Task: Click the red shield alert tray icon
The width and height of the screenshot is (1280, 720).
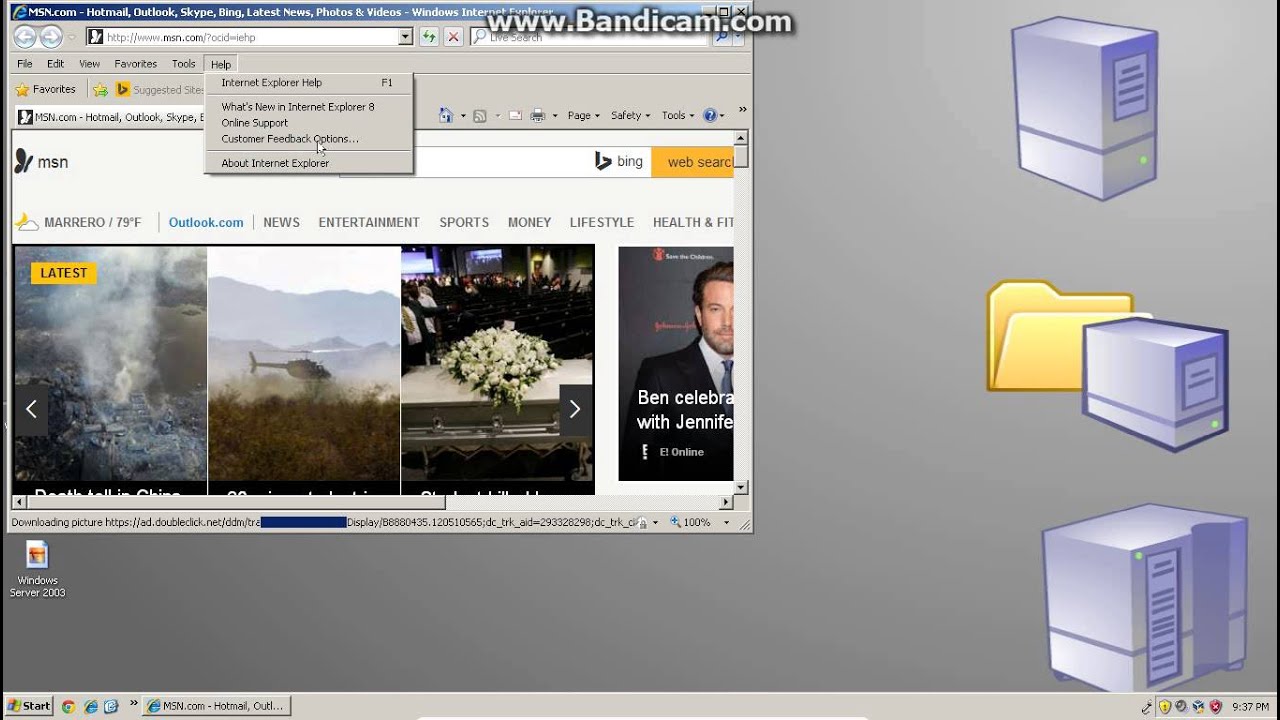Action: (1215, 706)
